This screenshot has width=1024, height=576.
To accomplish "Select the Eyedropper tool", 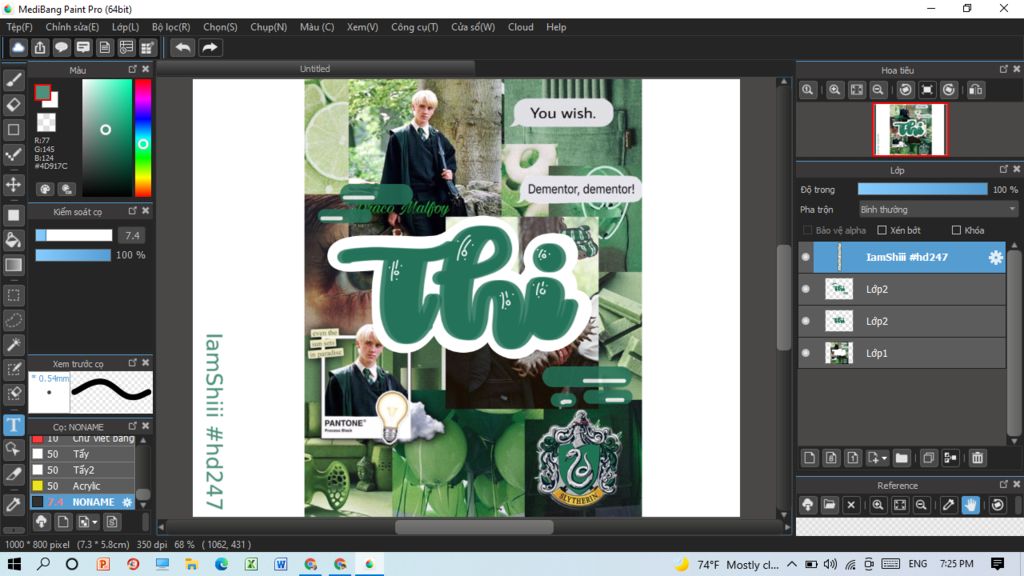I will 13,504.
